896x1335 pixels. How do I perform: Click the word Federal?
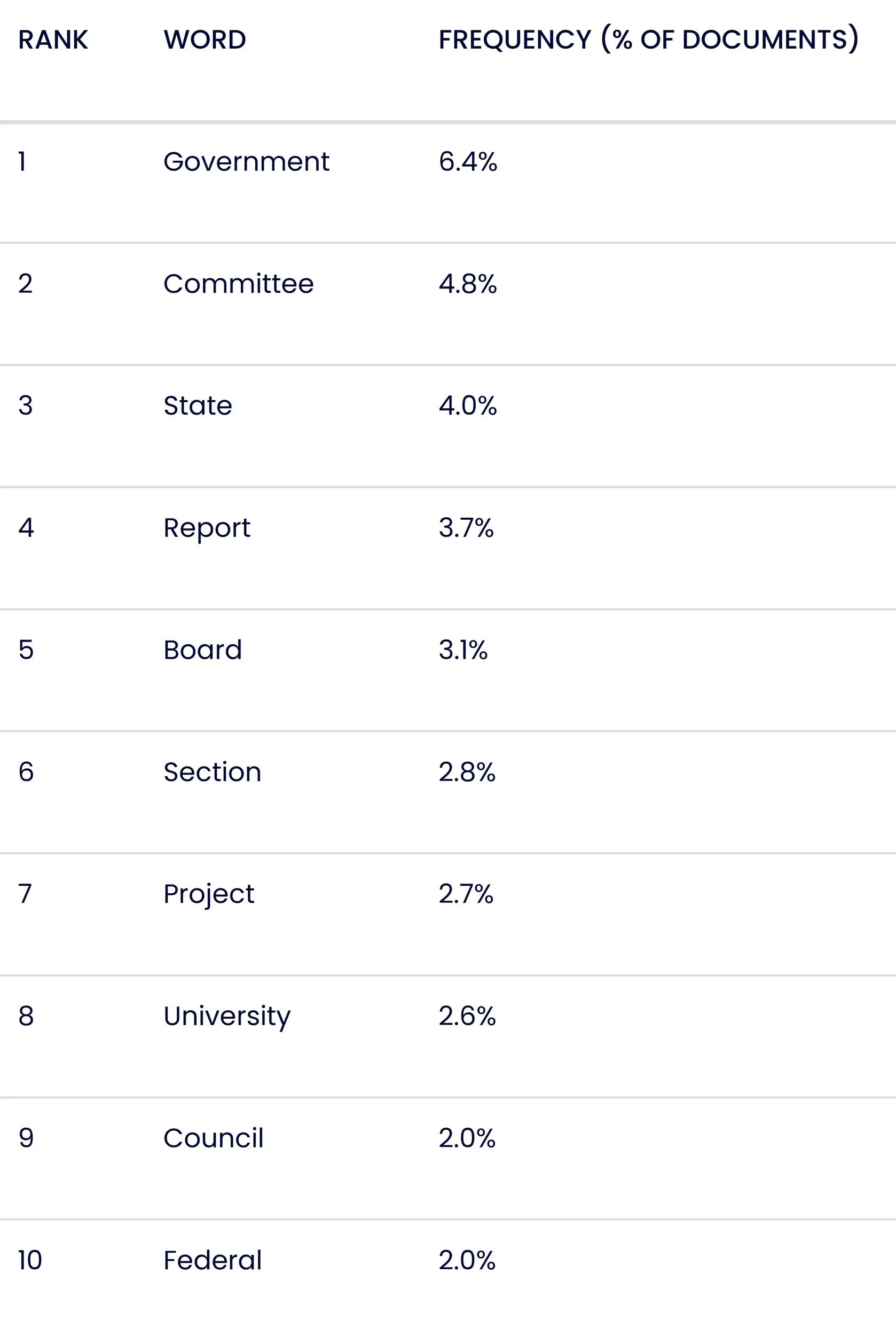[213, 1260]
